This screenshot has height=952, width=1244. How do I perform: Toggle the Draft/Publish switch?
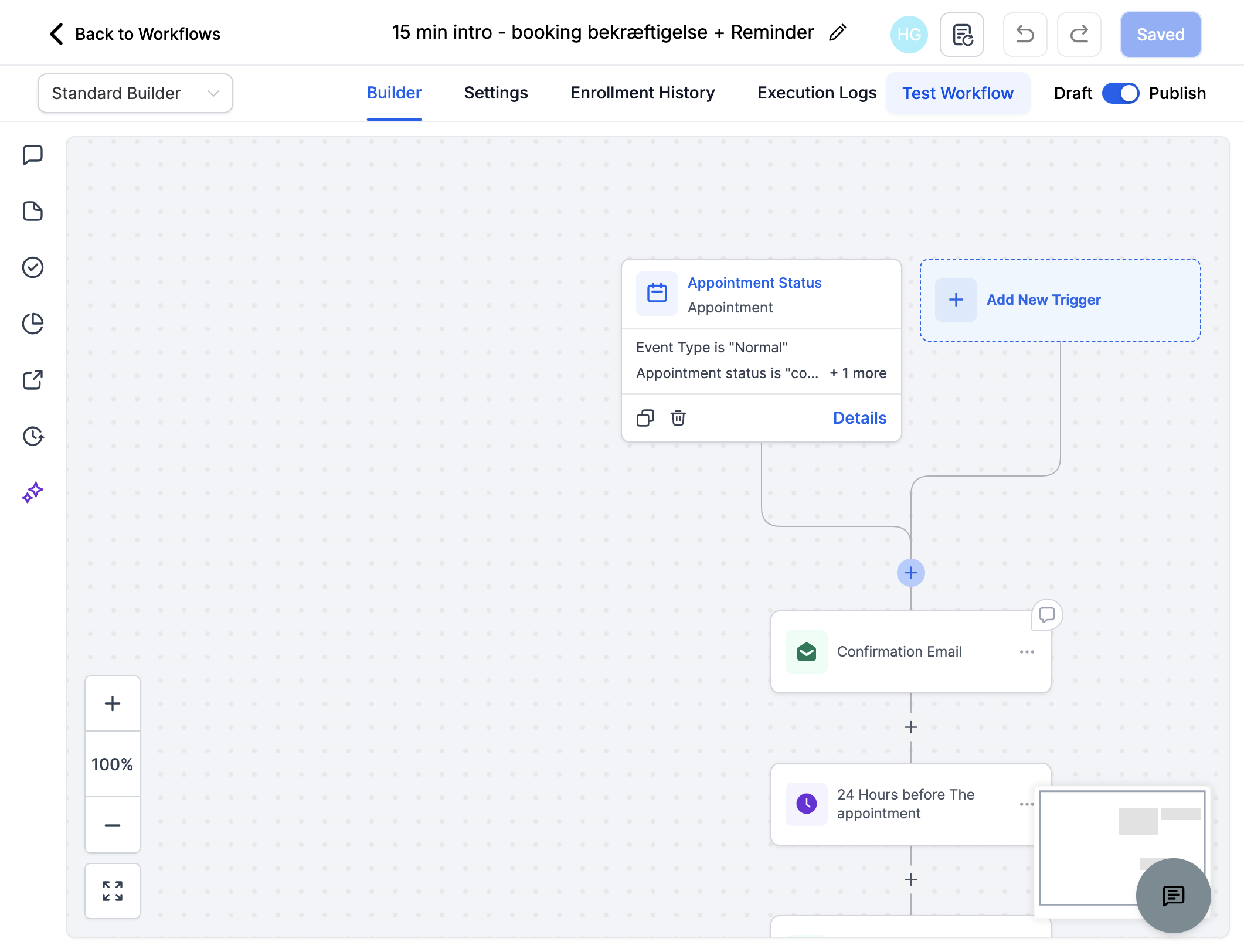click(1120, 93)
